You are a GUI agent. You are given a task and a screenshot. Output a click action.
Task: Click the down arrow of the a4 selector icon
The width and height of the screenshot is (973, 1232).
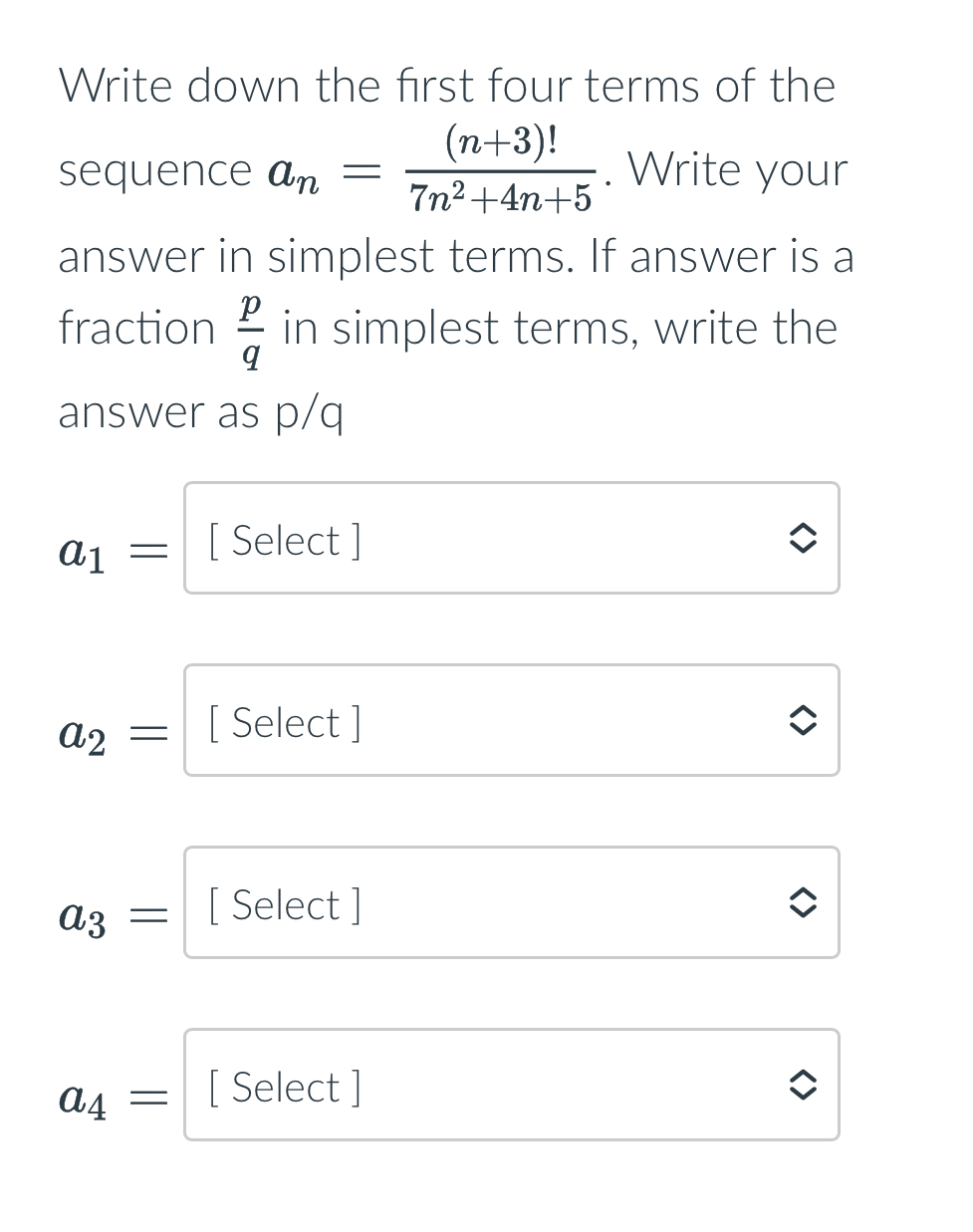point(805,1094)
